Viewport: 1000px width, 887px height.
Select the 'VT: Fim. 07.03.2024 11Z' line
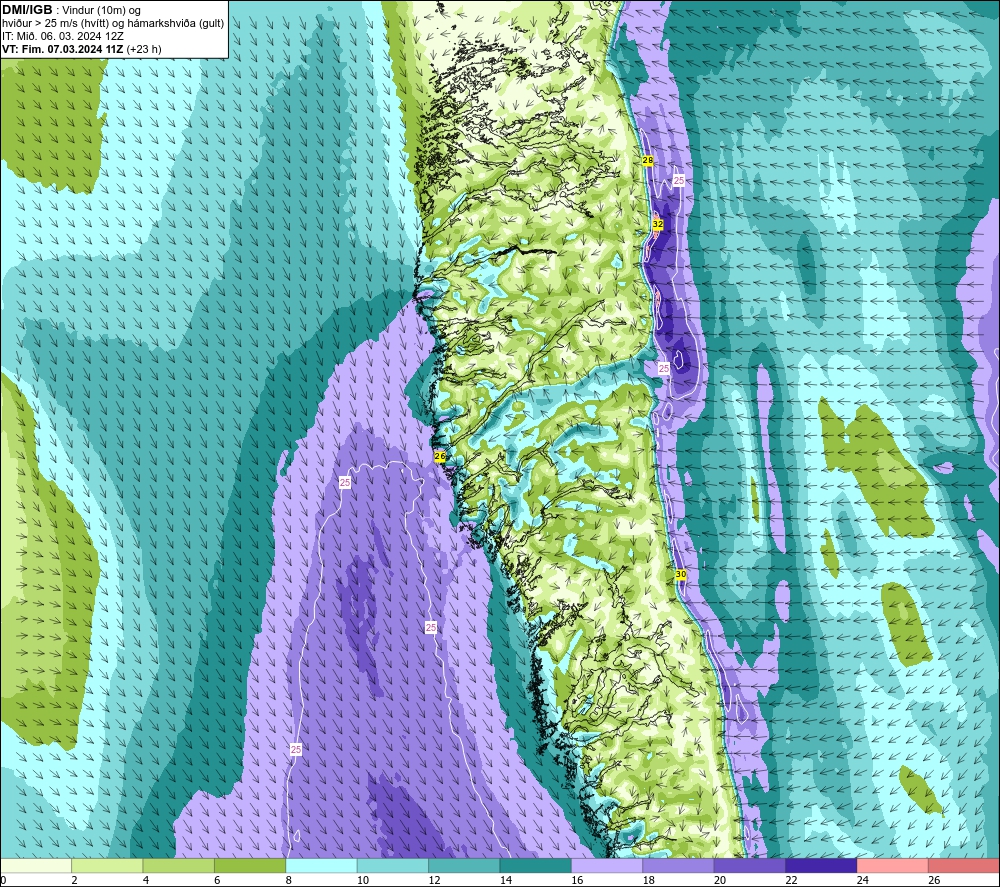tap(62, 49)
